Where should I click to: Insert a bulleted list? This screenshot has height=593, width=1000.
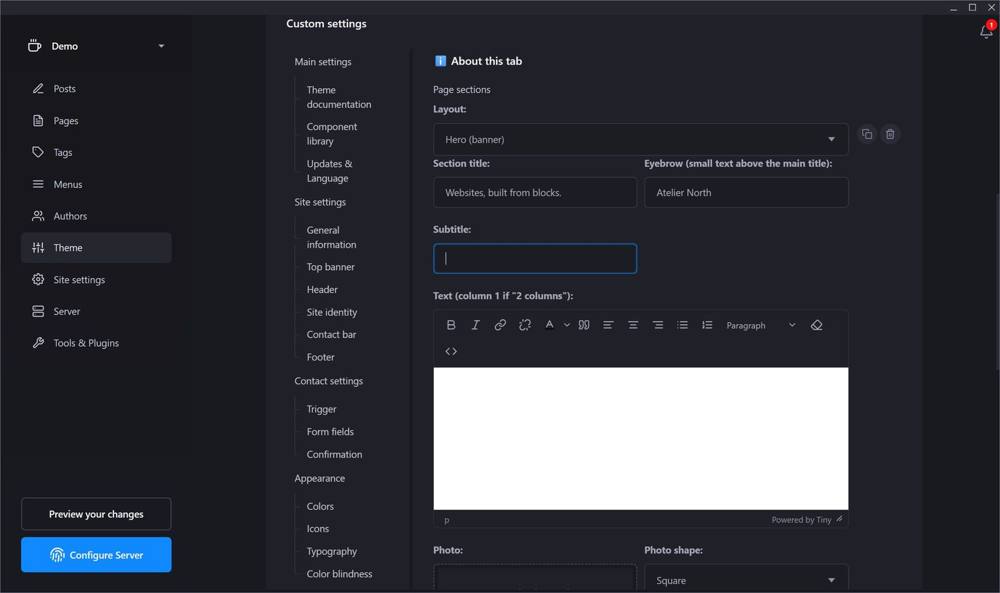click(682, 325)
